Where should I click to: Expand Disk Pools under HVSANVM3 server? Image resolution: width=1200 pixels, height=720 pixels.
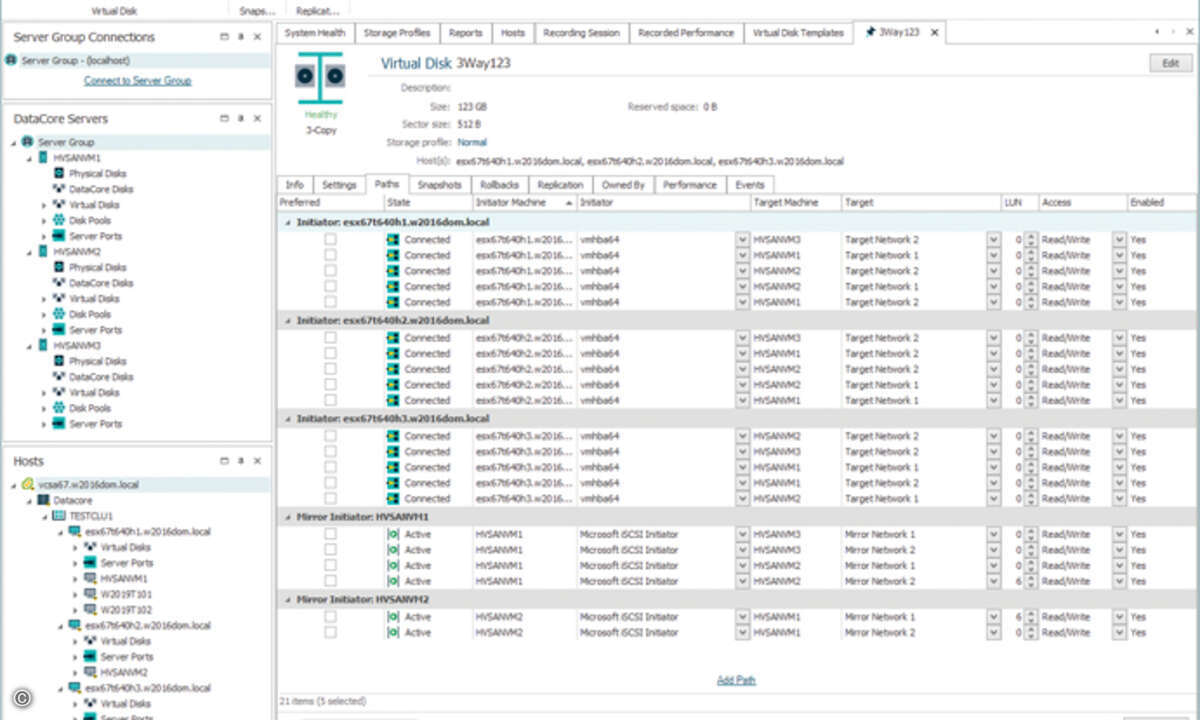tap(44, 408)
